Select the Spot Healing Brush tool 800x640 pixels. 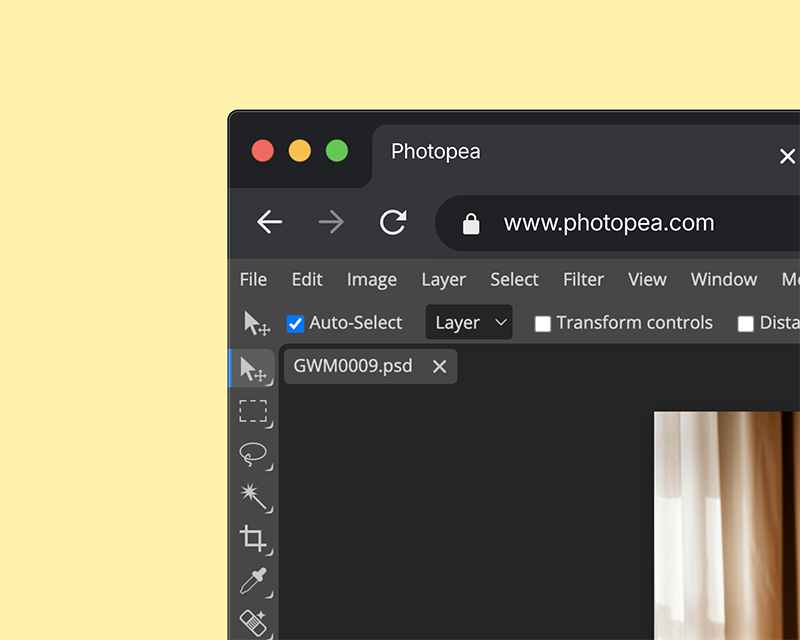[254, 623]
